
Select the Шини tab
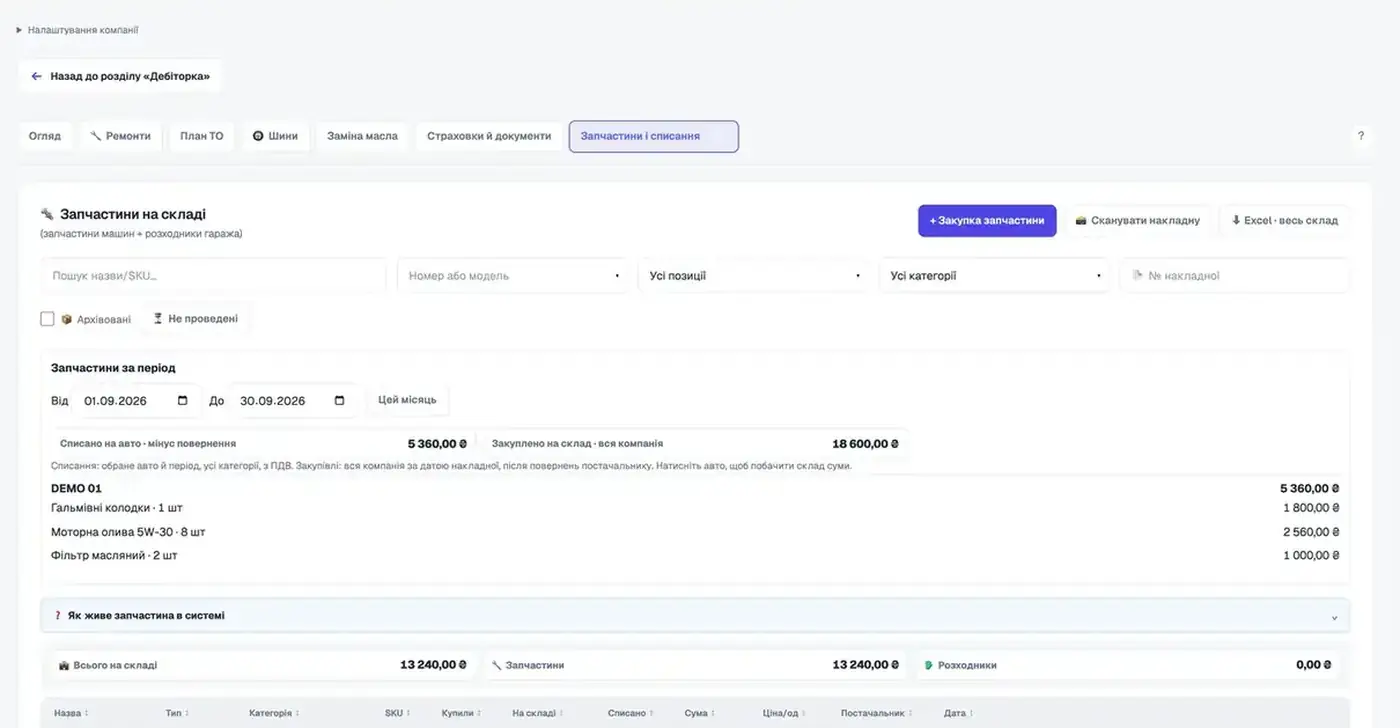(x=275, y=136)
